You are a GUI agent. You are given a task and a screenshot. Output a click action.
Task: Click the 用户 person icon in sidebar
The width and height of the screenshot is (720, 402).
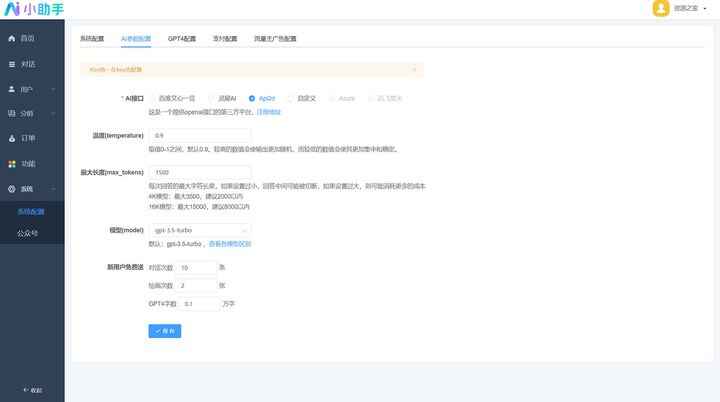point(12,88)
